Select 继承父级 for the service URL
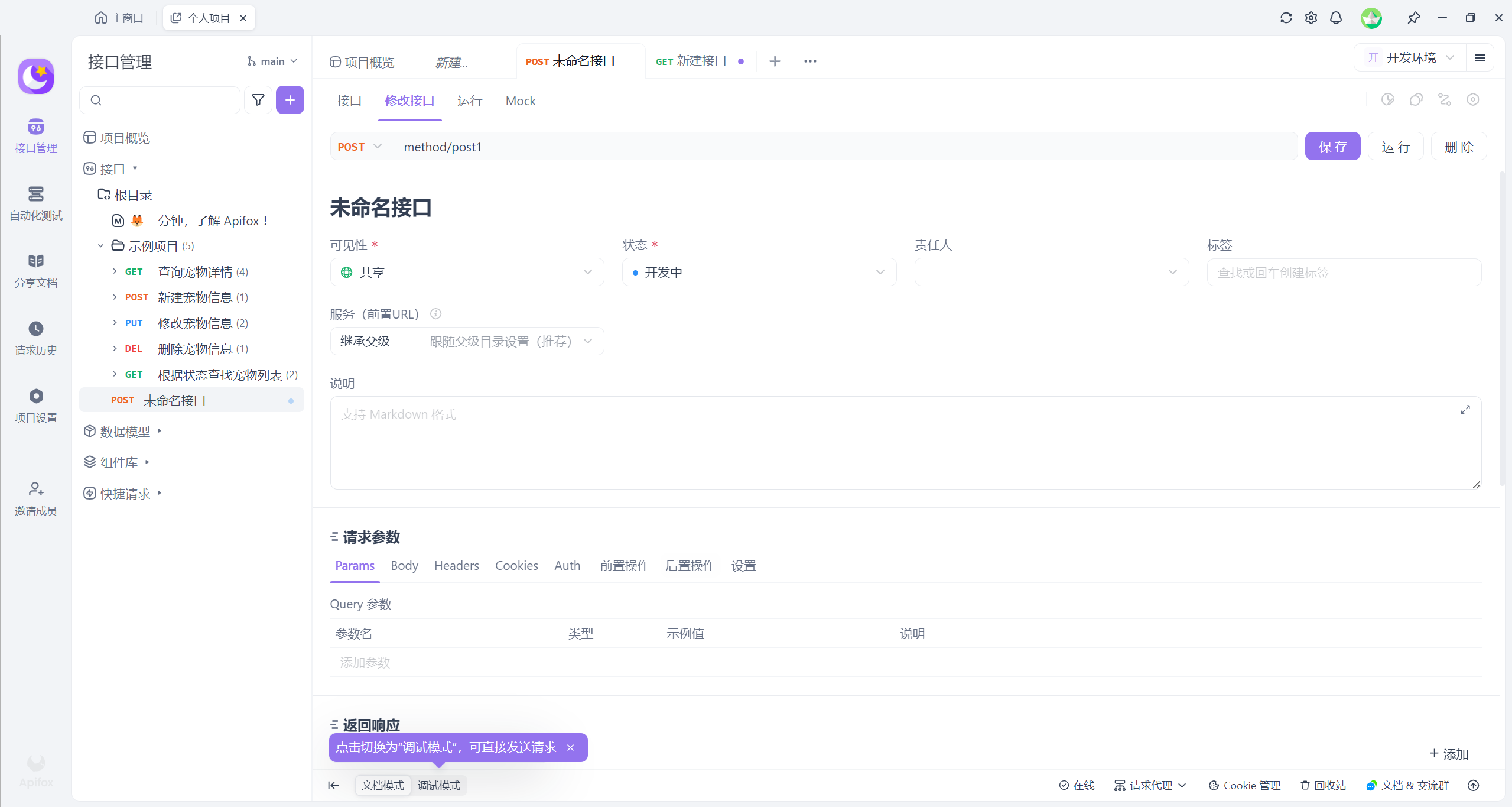Viewport: 1512px width, 807px height. coord(365,341)
